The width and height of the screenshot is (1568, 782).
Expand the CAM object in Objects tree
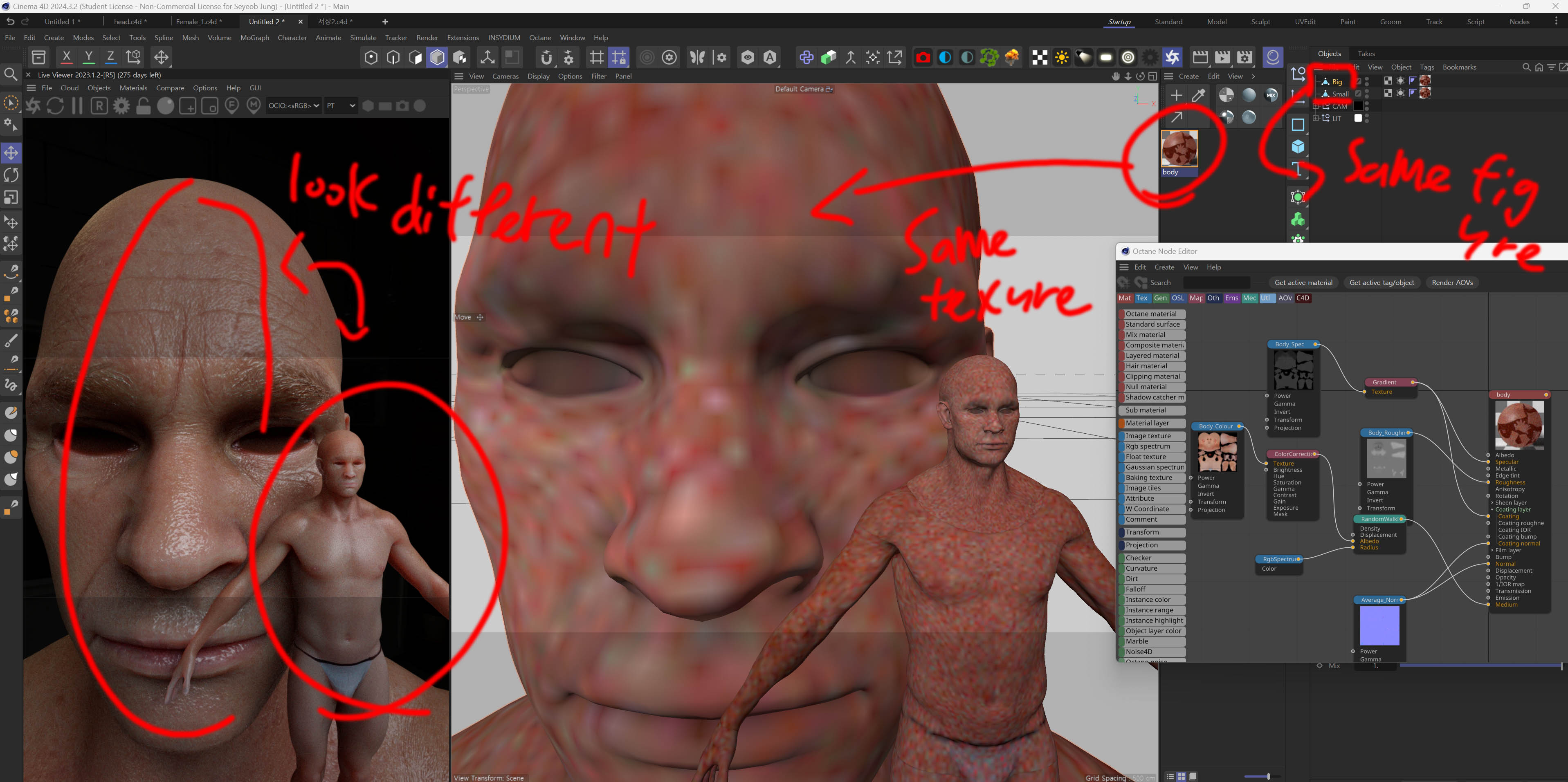[x=1316, y=107]
